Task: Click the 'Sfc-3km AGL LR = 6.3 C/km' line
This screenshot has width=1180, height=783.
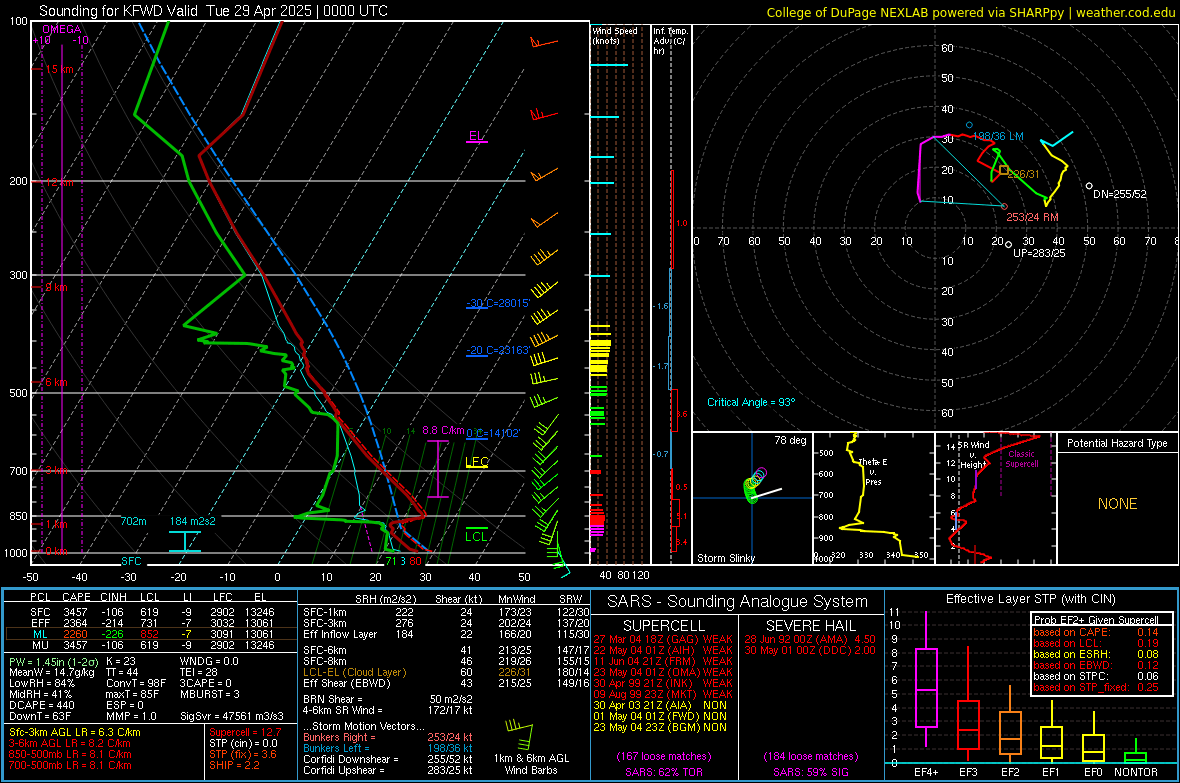Action: tap(75, 732)
